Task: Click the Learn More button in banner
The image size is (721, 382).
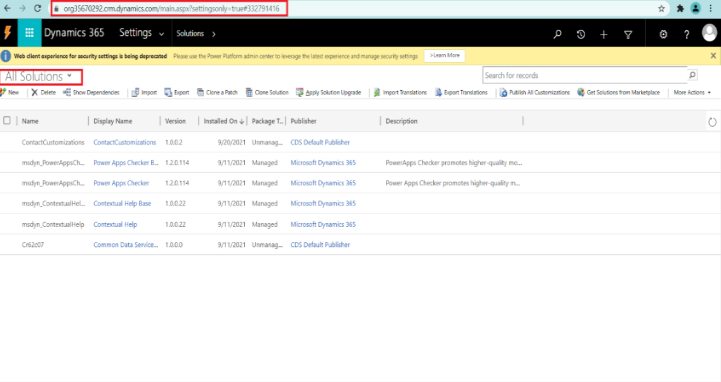Action: [x=444, y=56]
